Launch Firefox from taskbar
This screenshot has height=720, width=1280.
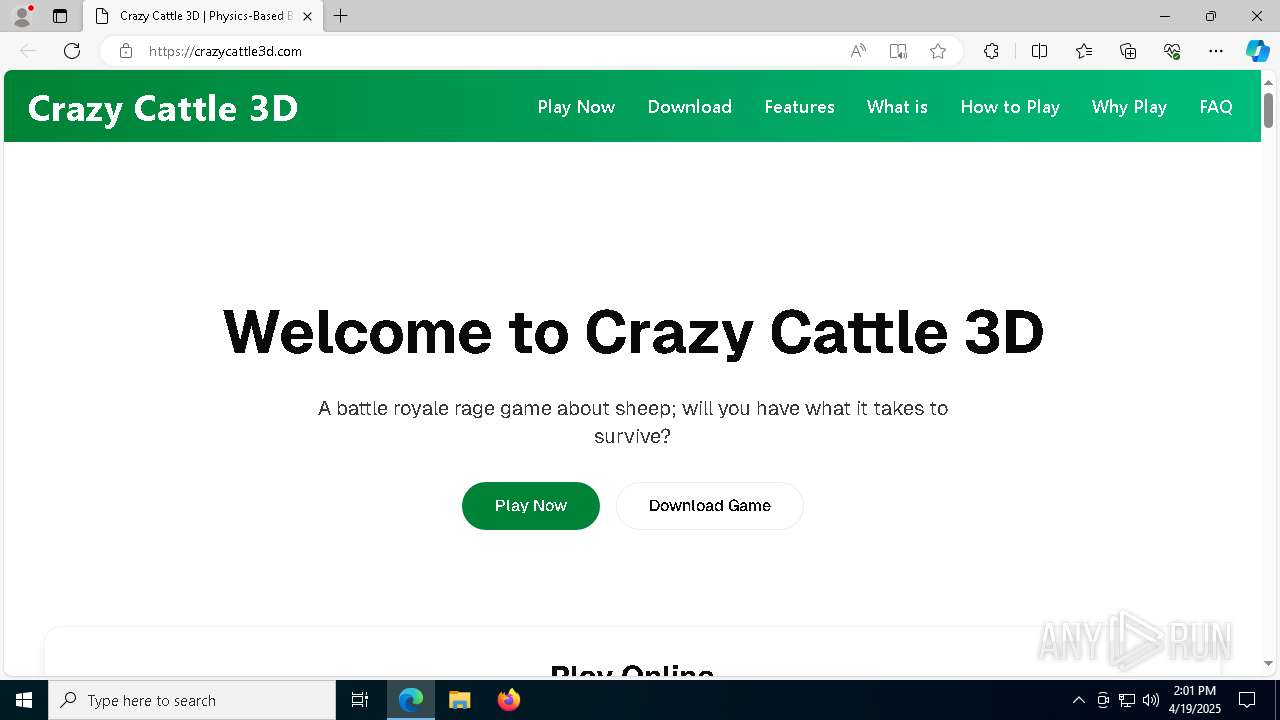[x=508, y=700]
